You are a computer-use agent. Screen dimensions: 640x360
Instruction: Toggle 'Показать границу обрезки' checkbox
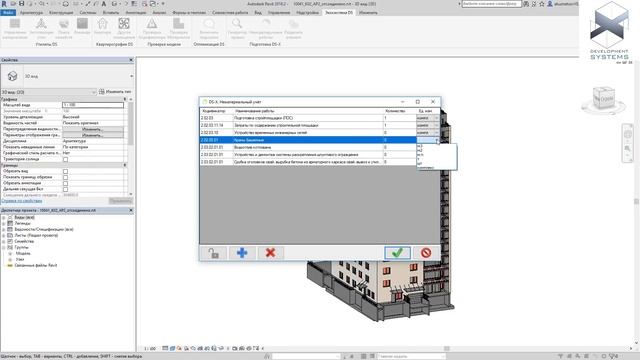pyautogui.click(x=65, y=177)
